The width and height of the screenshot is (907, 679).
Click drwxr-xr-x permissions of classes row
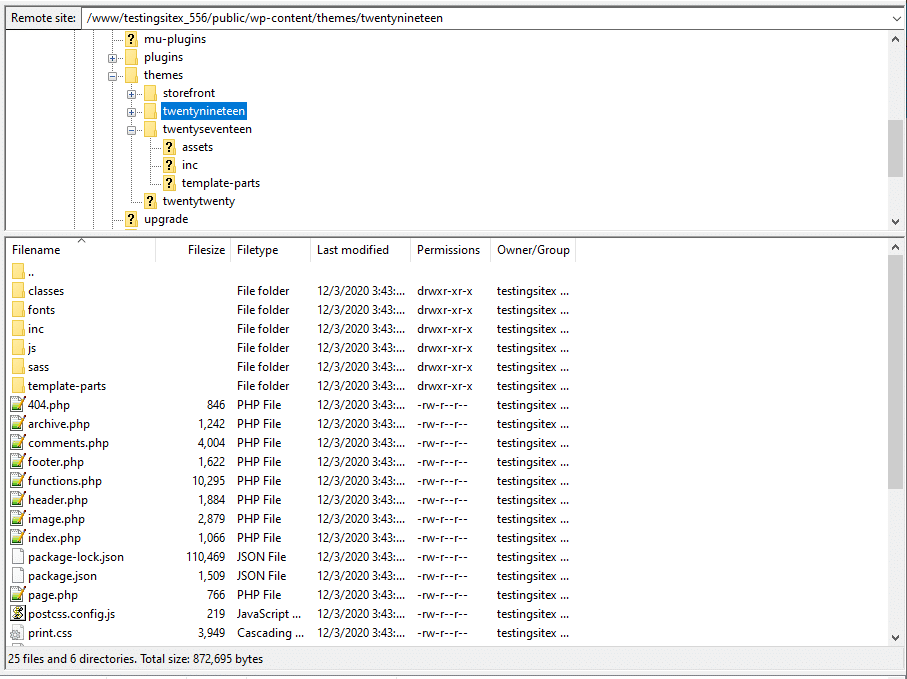pyautogui.click(x=444, y=290)
